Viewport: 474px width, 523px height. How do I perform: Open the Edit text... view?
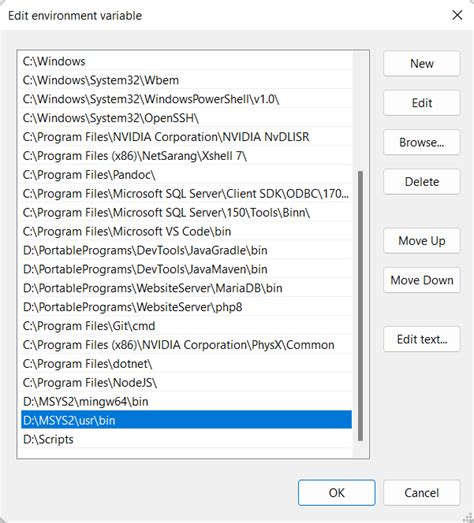(422, 339)
